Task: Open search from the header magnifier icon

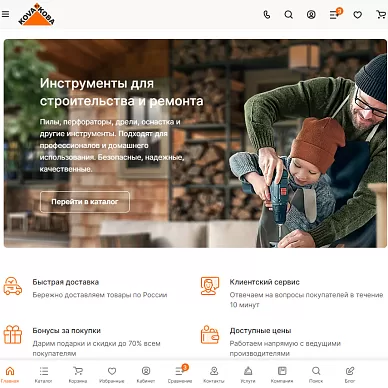Action: tap(289, 15)
